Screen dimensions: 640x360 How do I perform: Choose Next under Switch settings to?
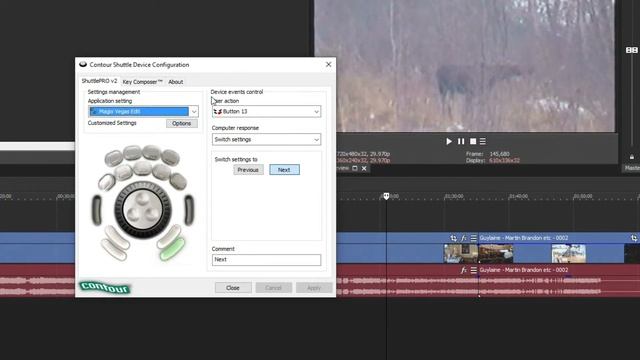click(284, 170)
